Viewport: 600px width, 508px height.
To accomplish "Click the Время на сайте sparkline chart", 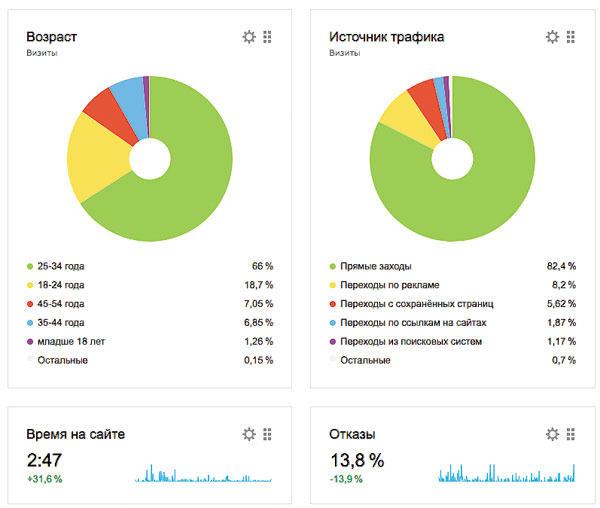I will [203, 473].
